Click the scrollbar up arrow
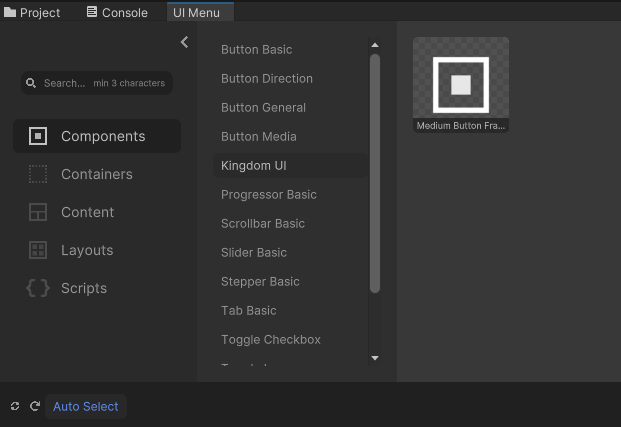The width and height of the screenshot is (621, 427). tap(375, 45)
